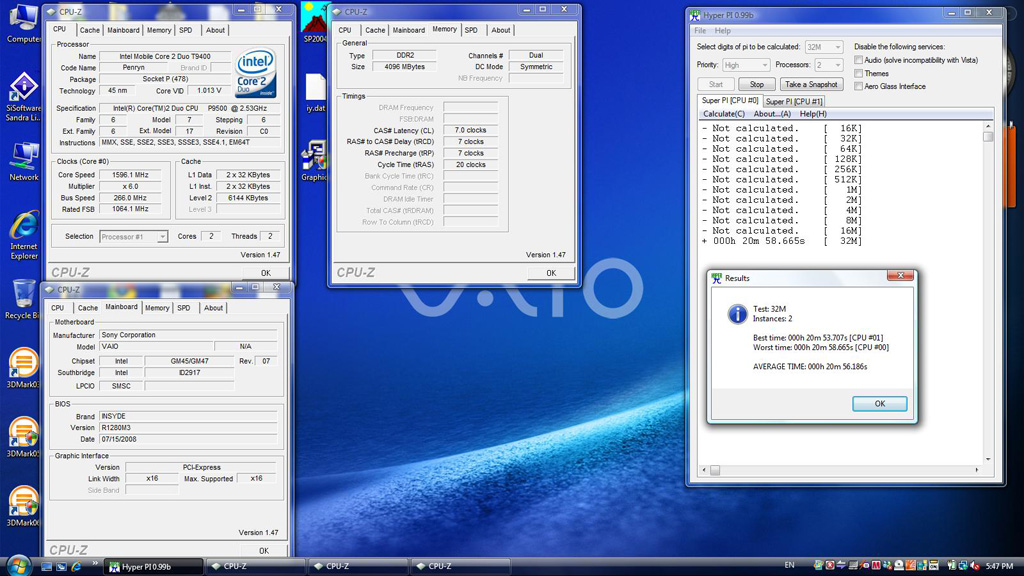Open the Network desktop icon
Screen dimensions: 1024x576
click(24, 161)
